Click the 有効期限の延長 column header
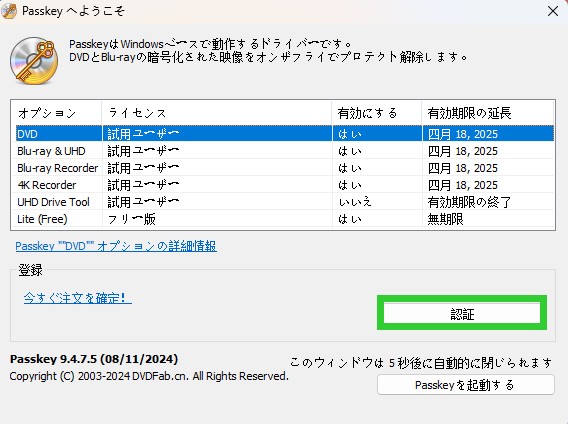The image size is (568, 424). [x=488, y=113]
